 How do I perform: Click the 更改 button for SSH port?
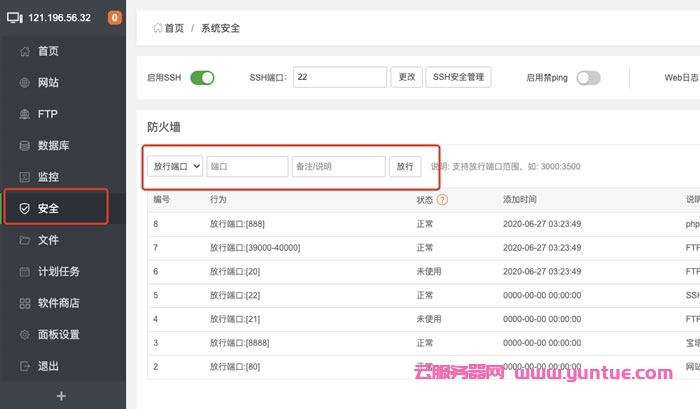[406, 77]
